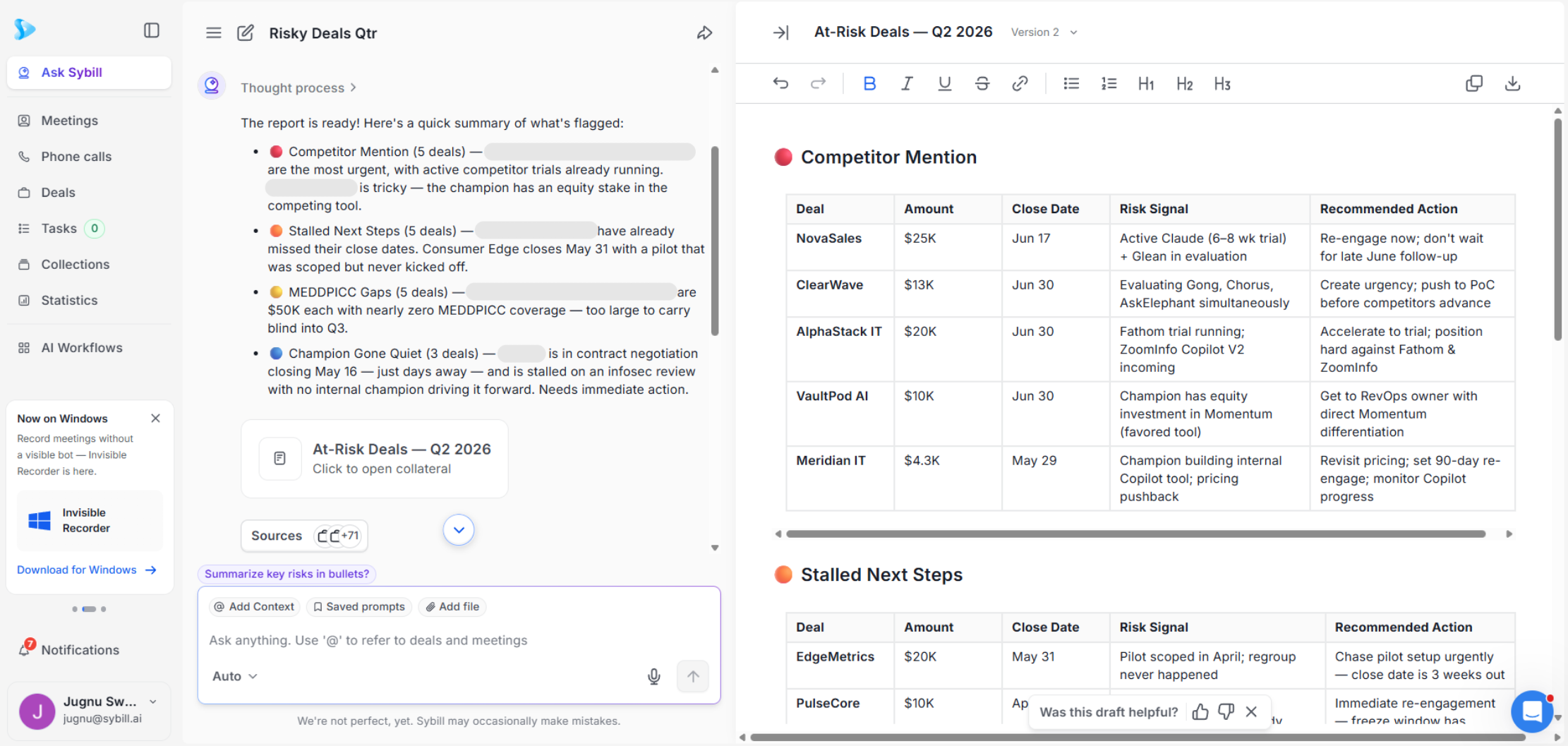Open the chat history hamburger menu

click(x=214, y=32)
